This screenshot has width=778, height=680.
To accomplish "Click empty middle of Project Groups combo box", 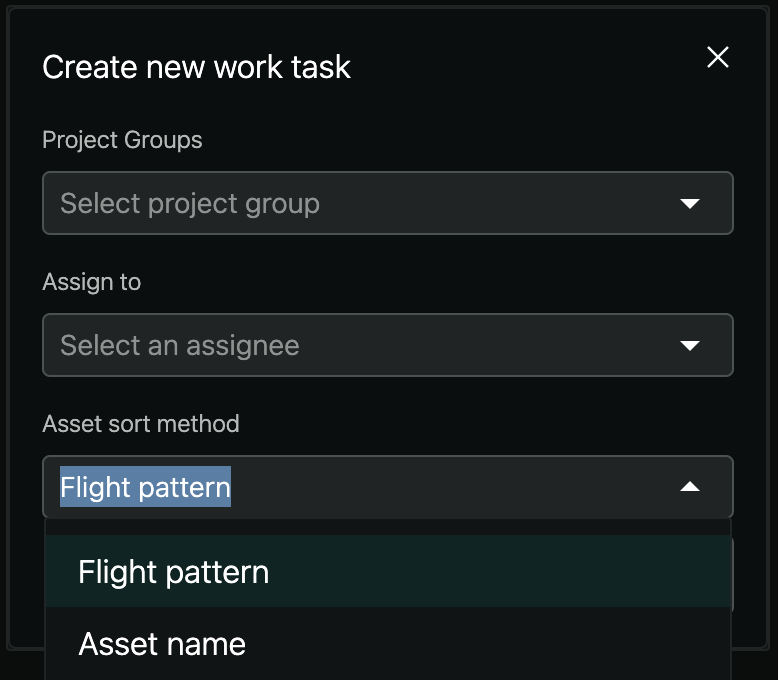I will click(480, 204).
